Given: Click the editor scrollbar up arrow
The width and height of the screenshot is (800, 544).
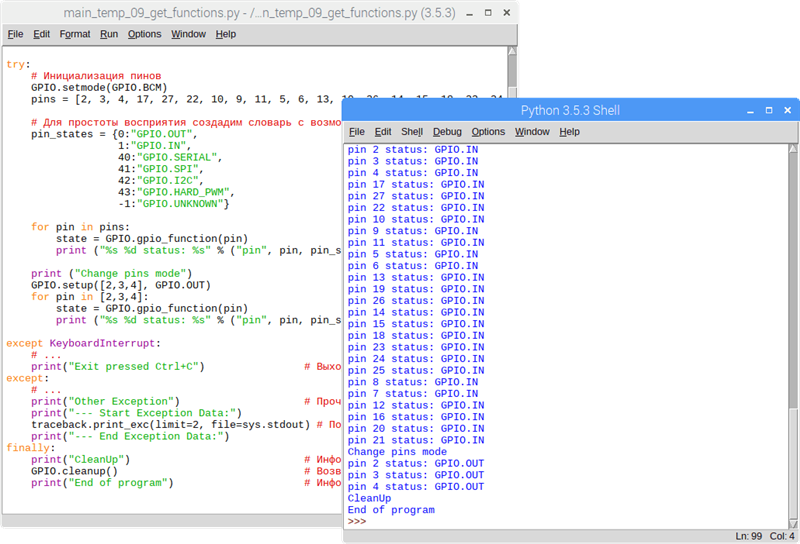Looking at the screenshot, I should [513, 52].
